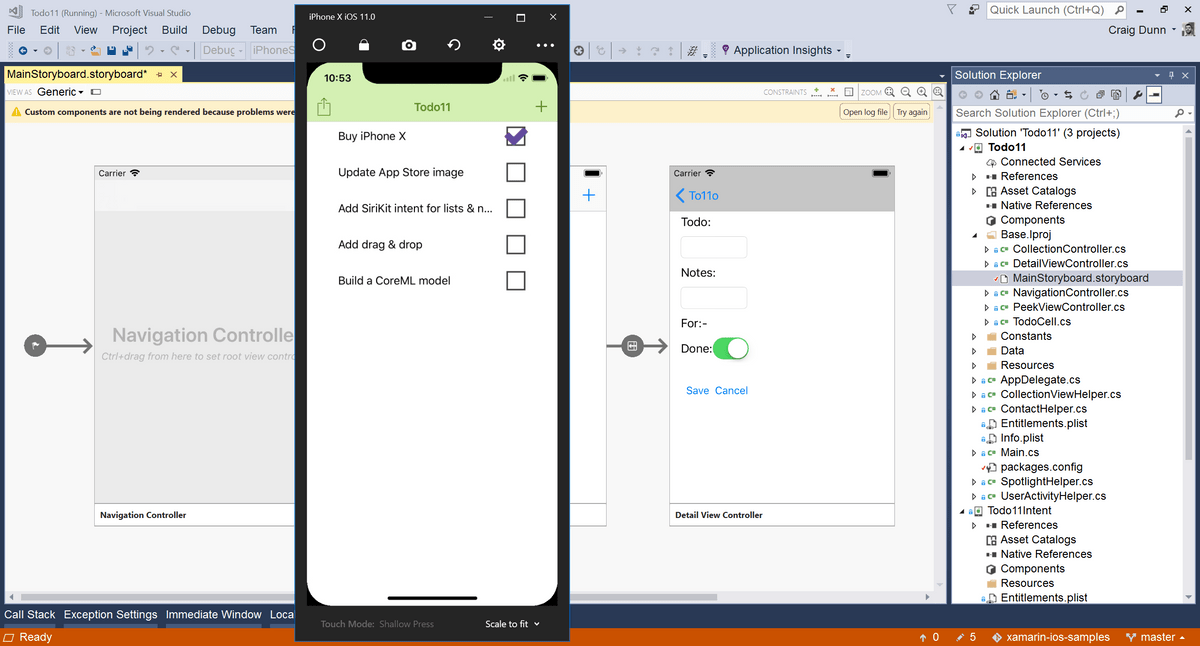
Task: Click the Cancel link in the detail view
Action: click(731, 390)
